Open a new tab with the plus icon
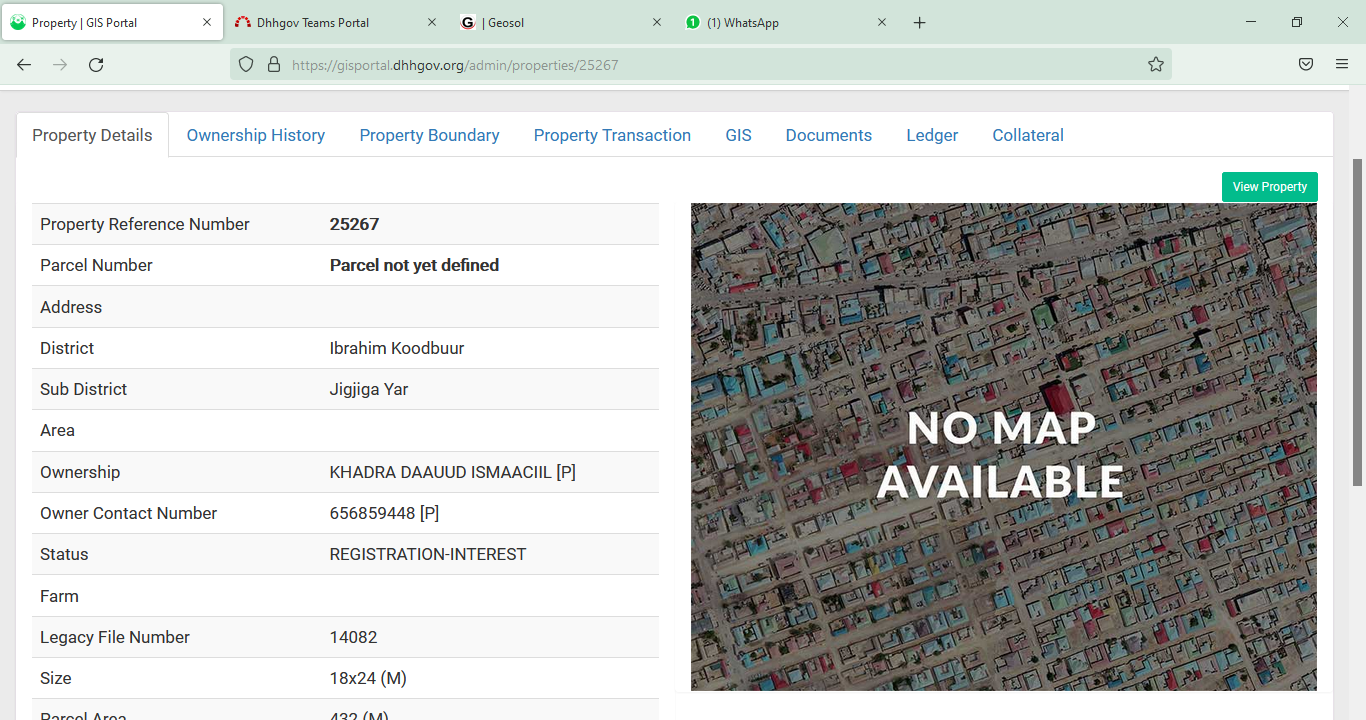Image resolution: width=1366 pixels, height=720 pixels. [920, 23]
